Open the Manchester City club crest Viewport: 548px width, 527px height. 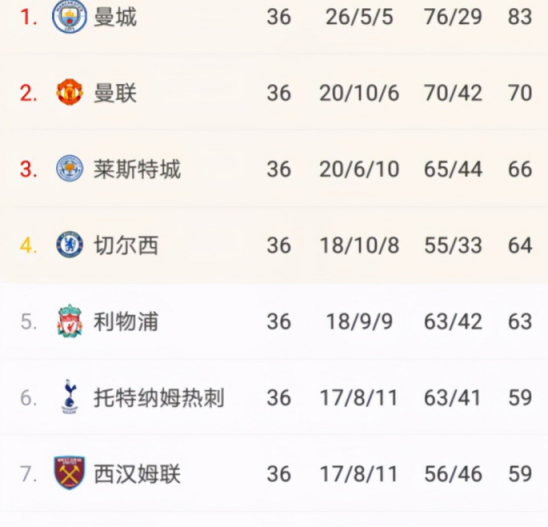click(69, 17)
